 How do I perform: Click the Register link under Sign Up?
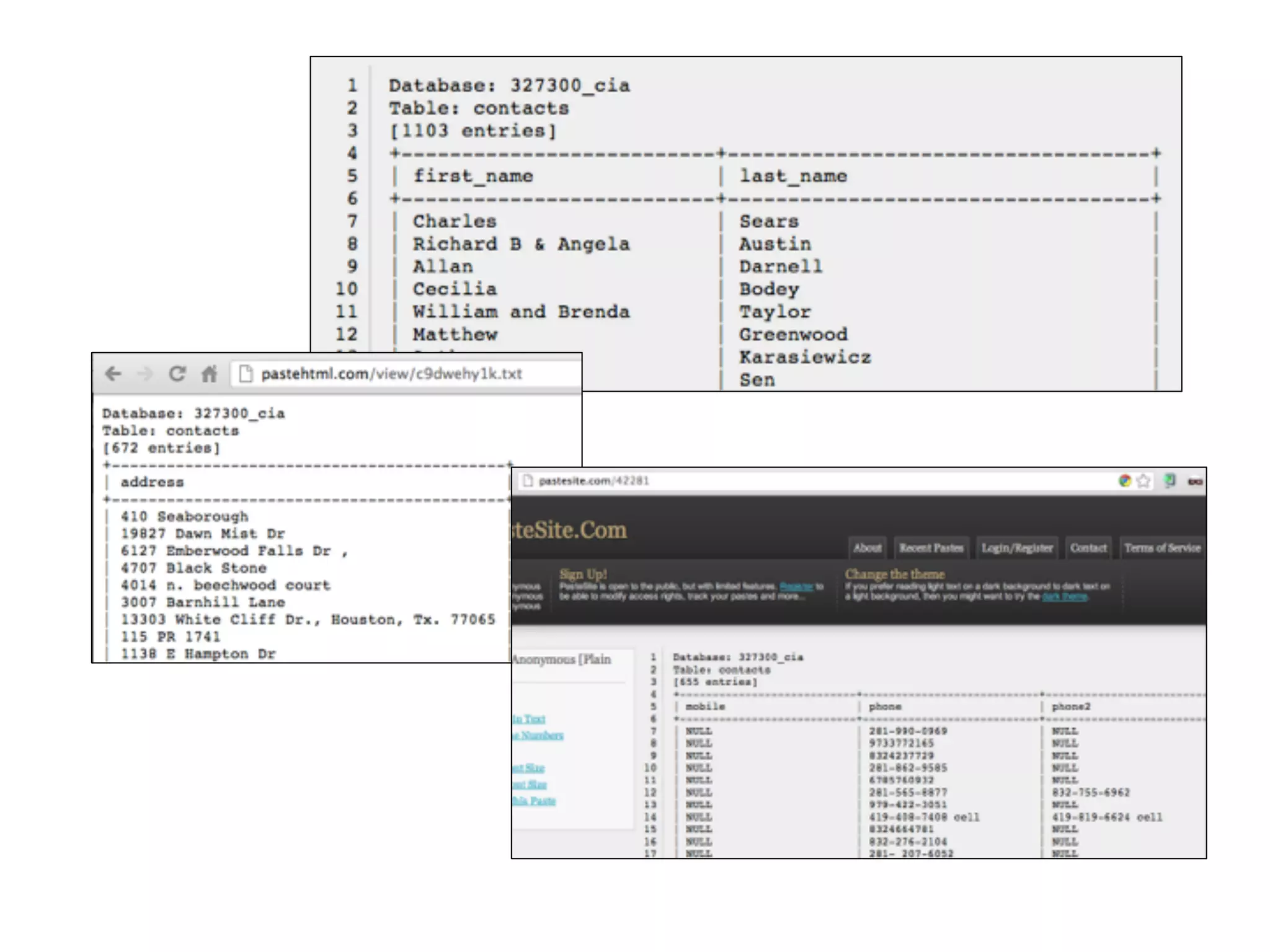[796, 586]
